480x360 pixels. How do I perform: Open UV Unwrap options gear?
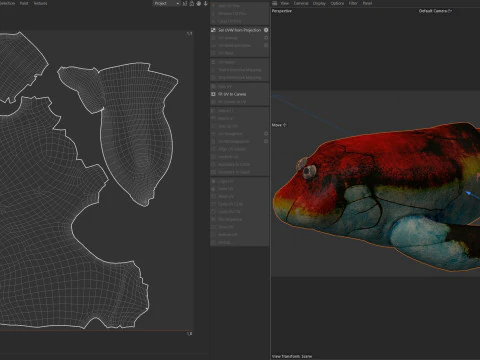[266, 38]
